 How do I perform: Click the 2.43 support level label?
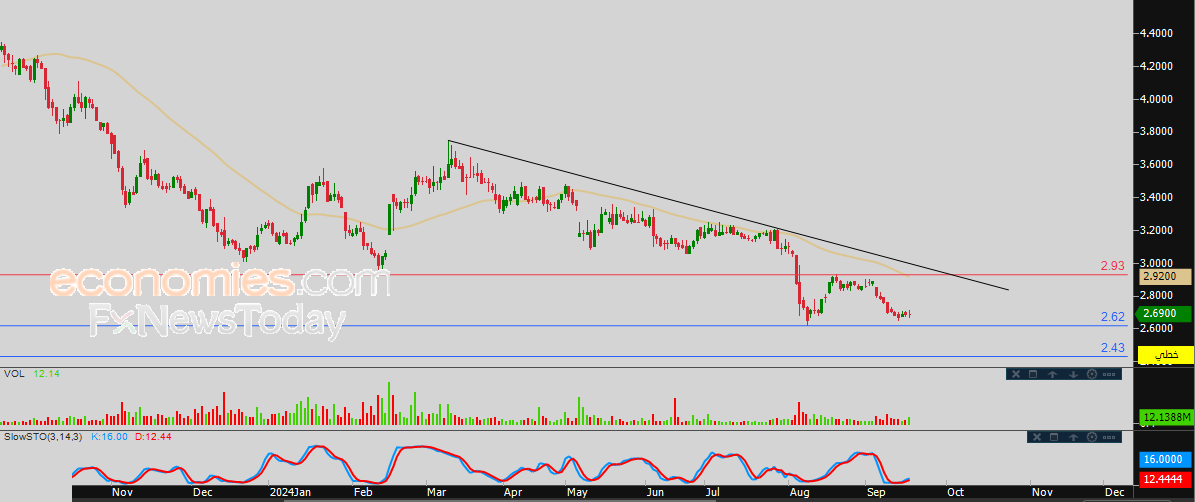point(1113,347)
